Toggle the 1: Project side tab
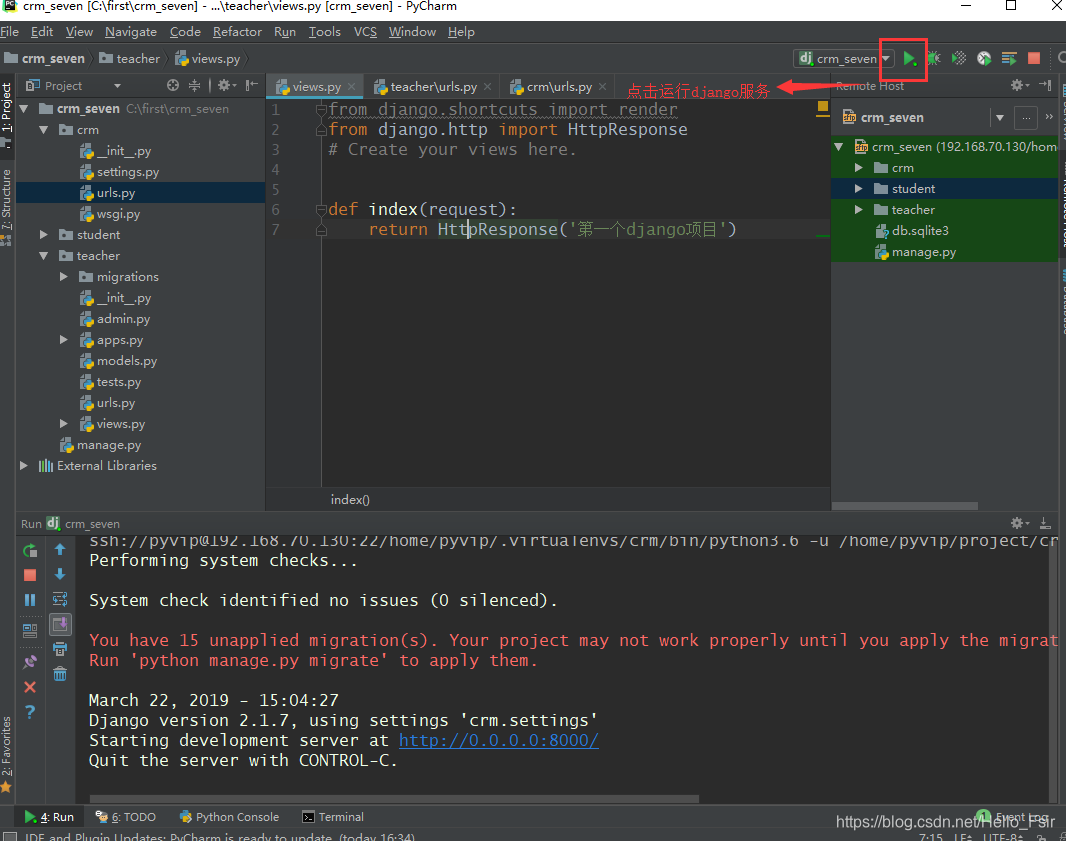 7,114
